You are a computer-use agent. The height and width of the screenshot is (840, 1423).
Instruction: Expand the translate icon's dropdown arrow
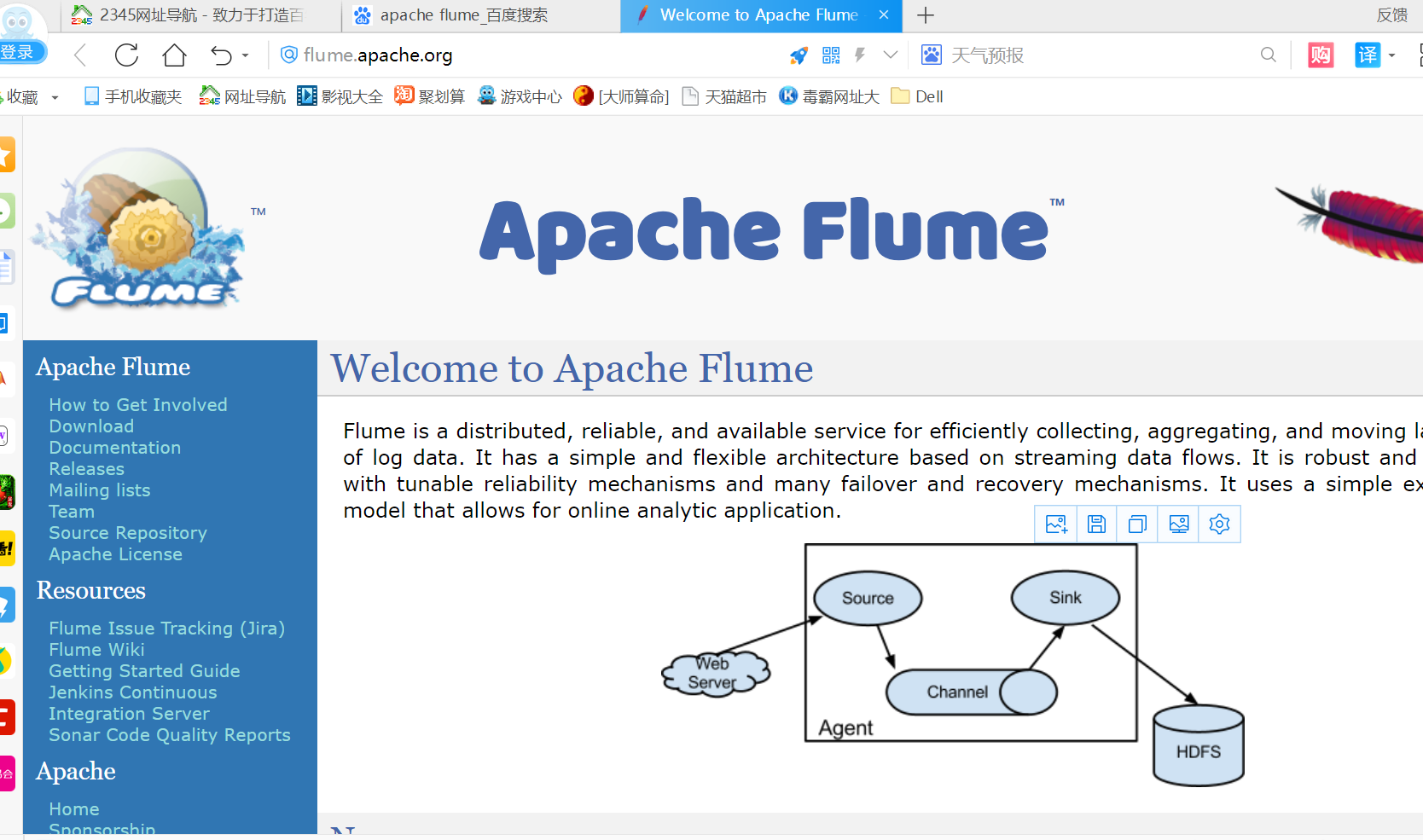[1391, 55]
